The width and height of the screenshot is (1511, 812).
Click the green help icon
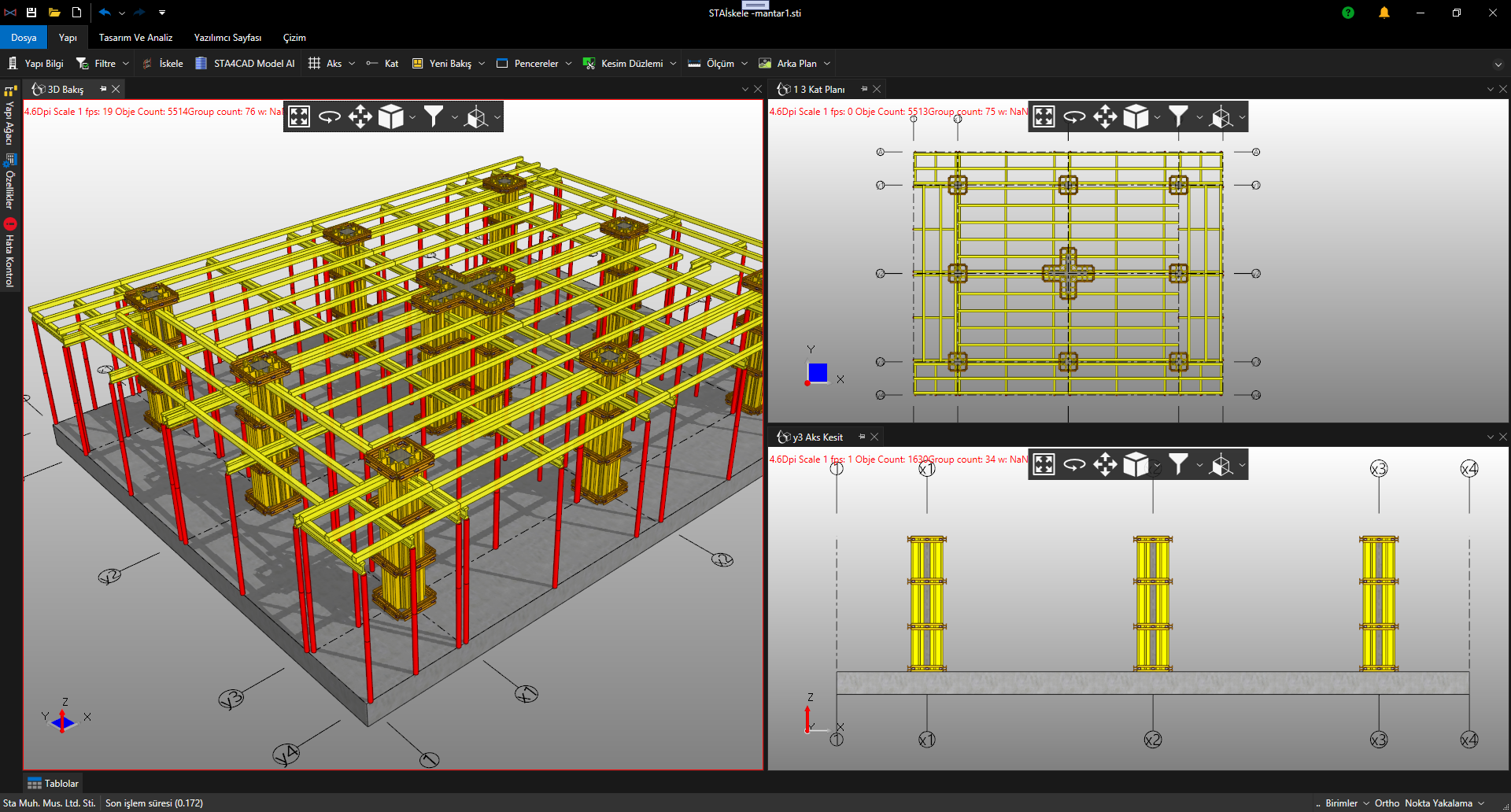click(x=1348, y=13)
